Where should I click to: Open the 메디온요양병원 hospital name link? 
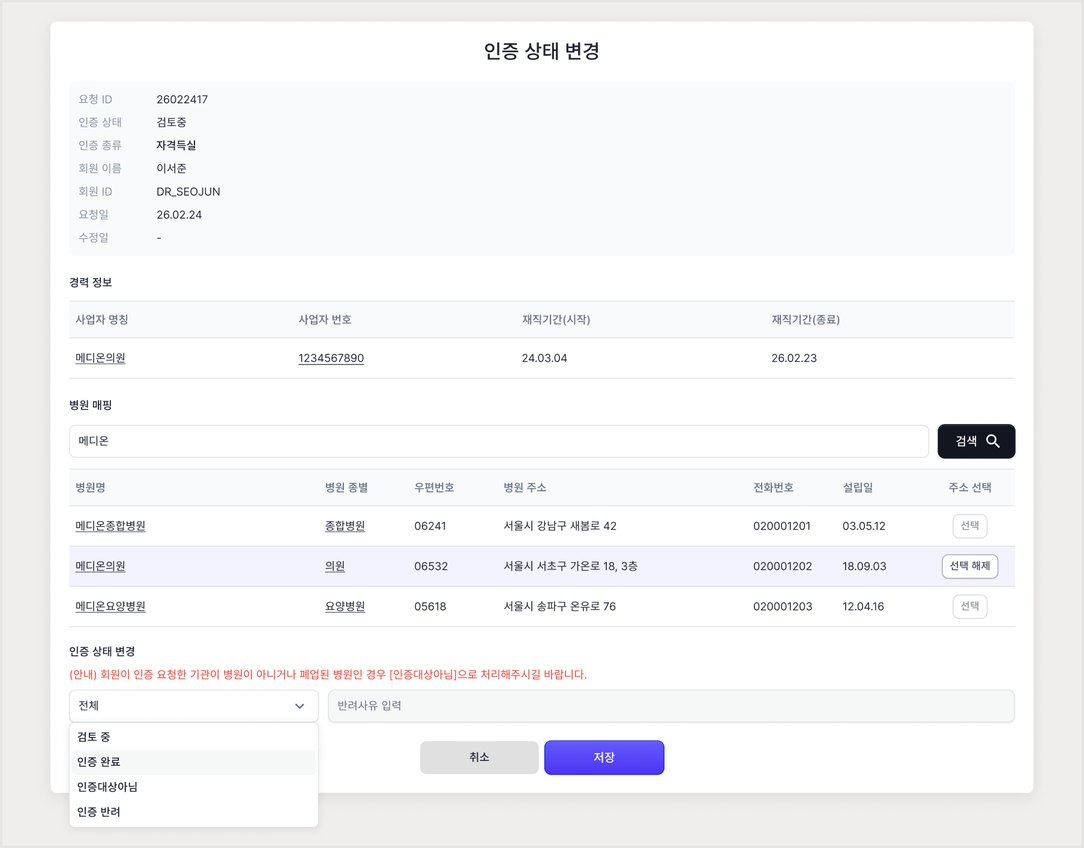(x=111, y=606)
